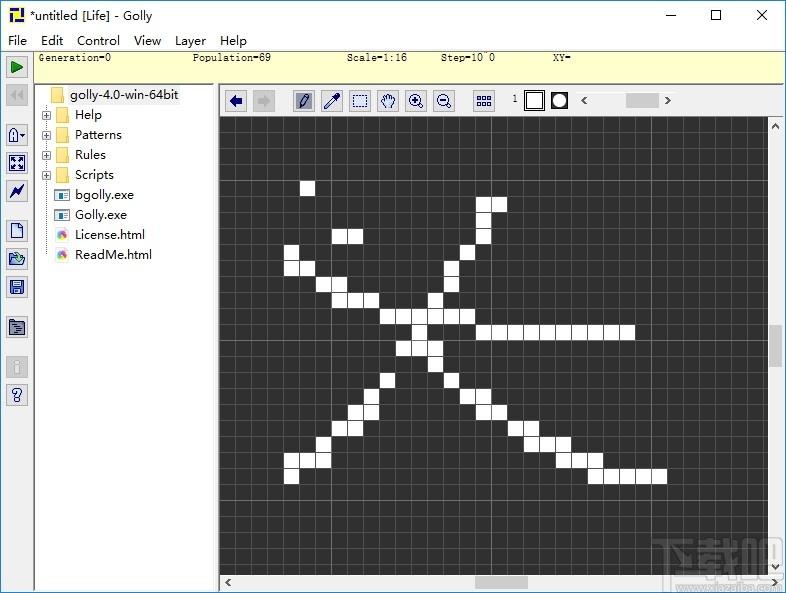
Task: Select the hand move tool
Action: pyautogui.click(x=388, y=101)
